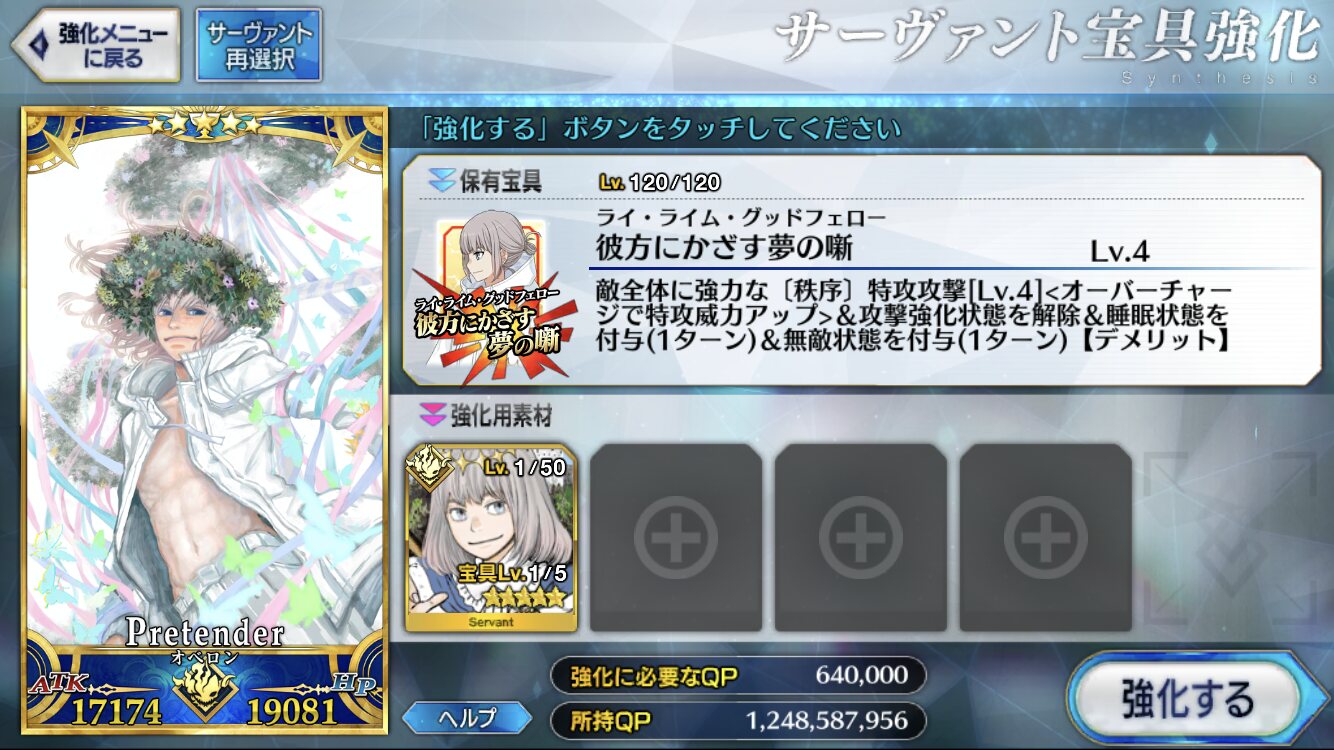The width and height of the screenshot is (1334, 750).
Task: Tap the 所持QP amount field
Action: (738, 719)
